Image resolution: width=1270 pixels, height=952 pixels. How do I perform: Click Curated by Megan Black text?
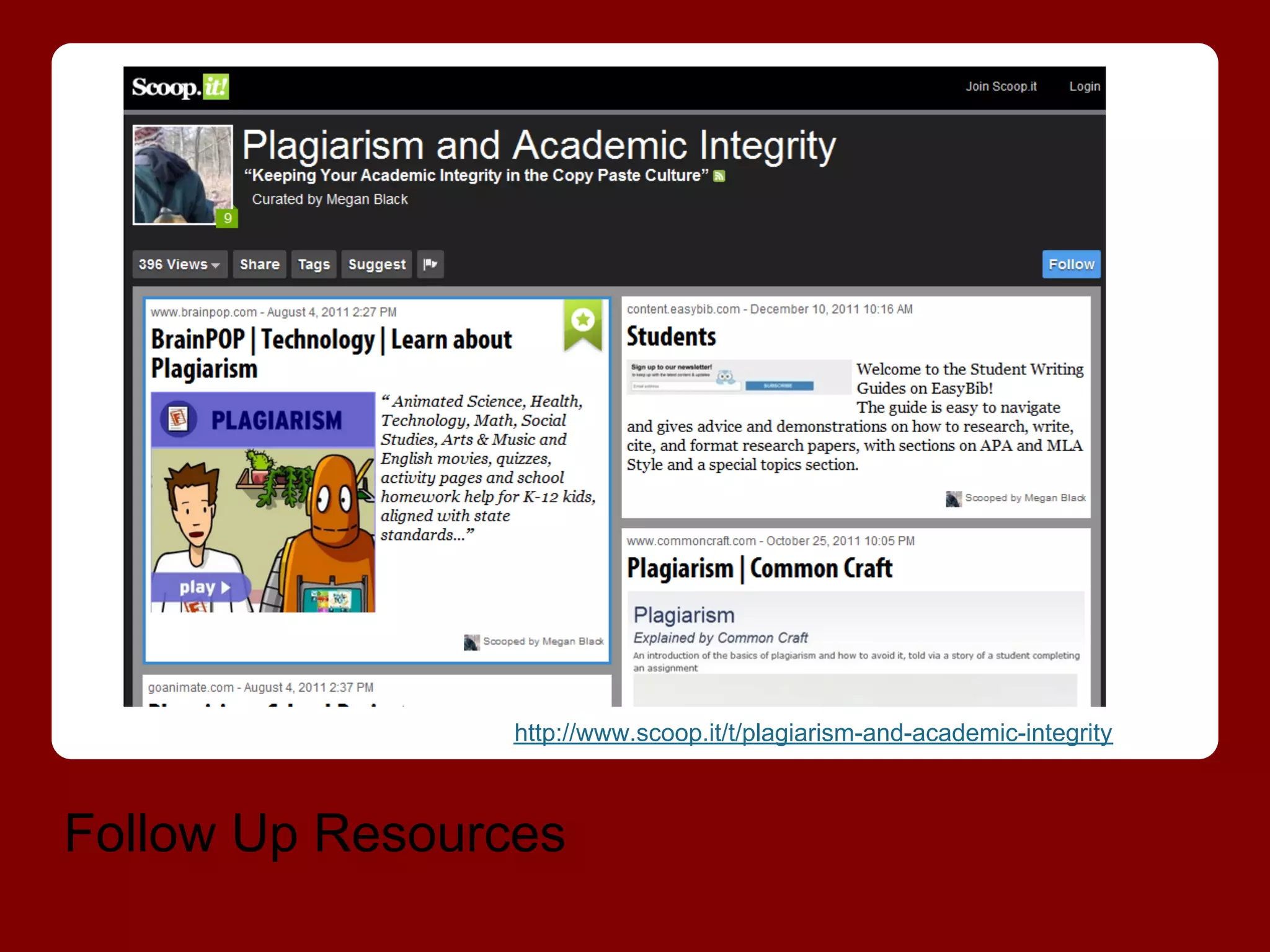pos(330,200)
